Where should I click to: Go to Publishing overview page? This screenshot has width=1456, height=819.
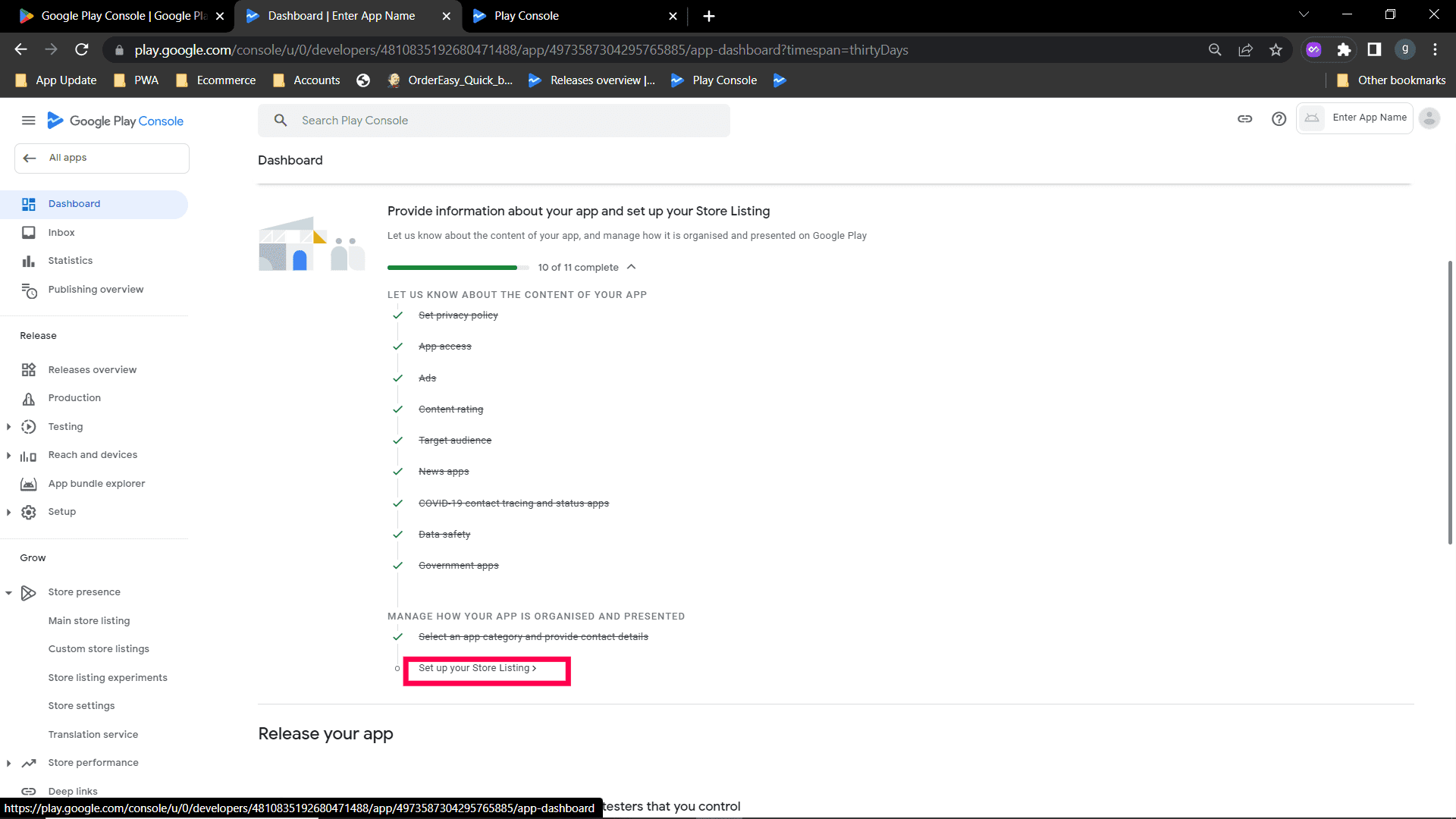[x=96, y=290]
